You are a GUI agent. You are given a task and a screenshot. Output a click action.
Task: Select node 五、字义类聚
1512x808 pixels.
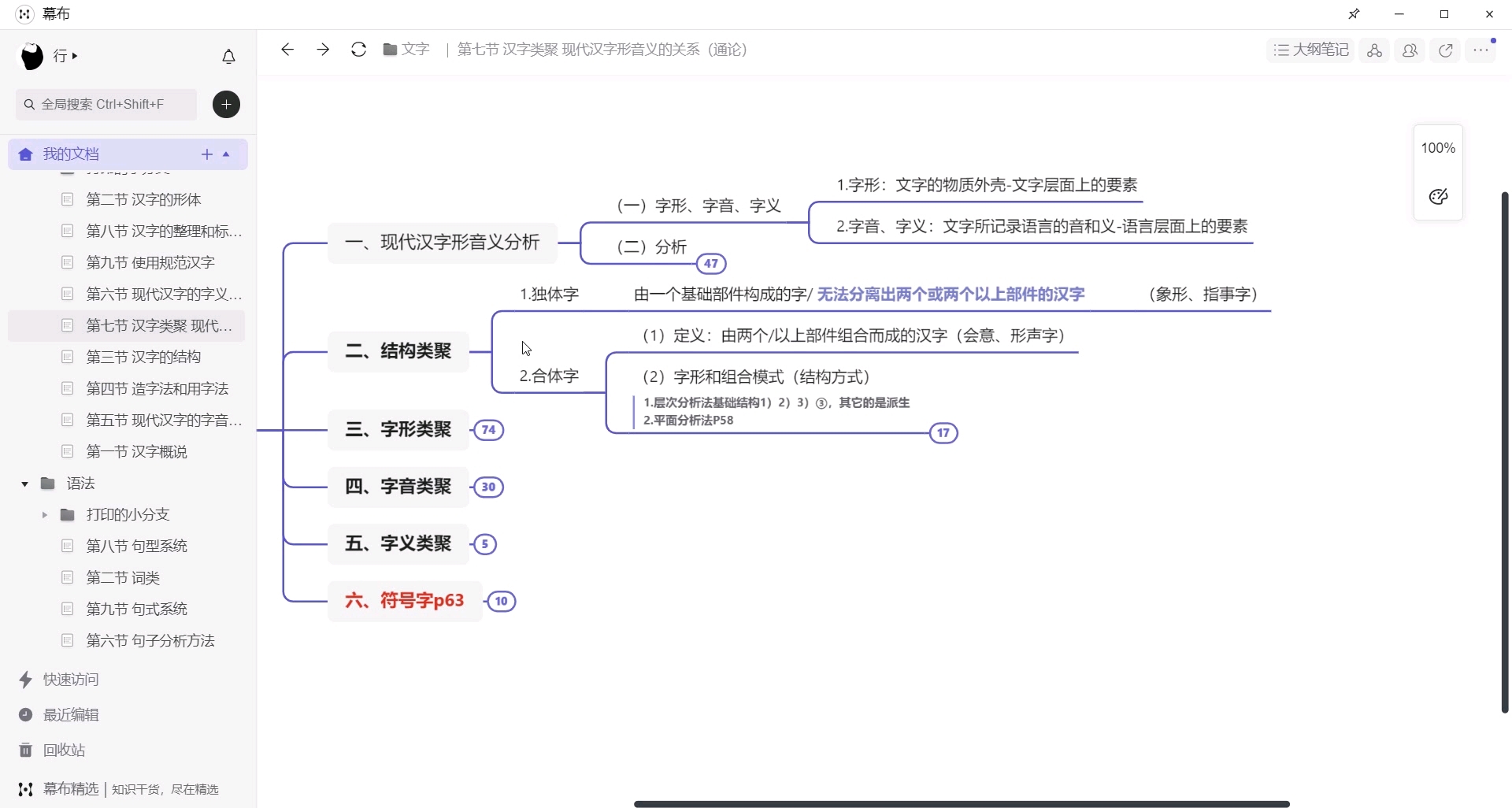click(x=398, y=544)
